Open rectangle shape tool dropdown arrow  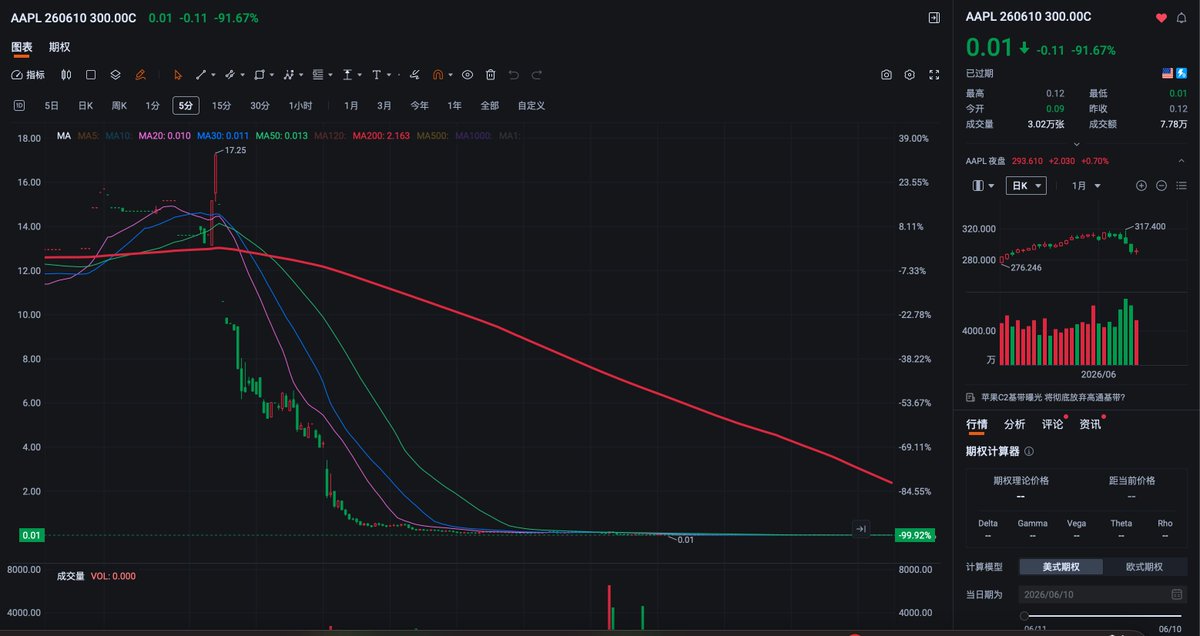click(x=272, y=75)
